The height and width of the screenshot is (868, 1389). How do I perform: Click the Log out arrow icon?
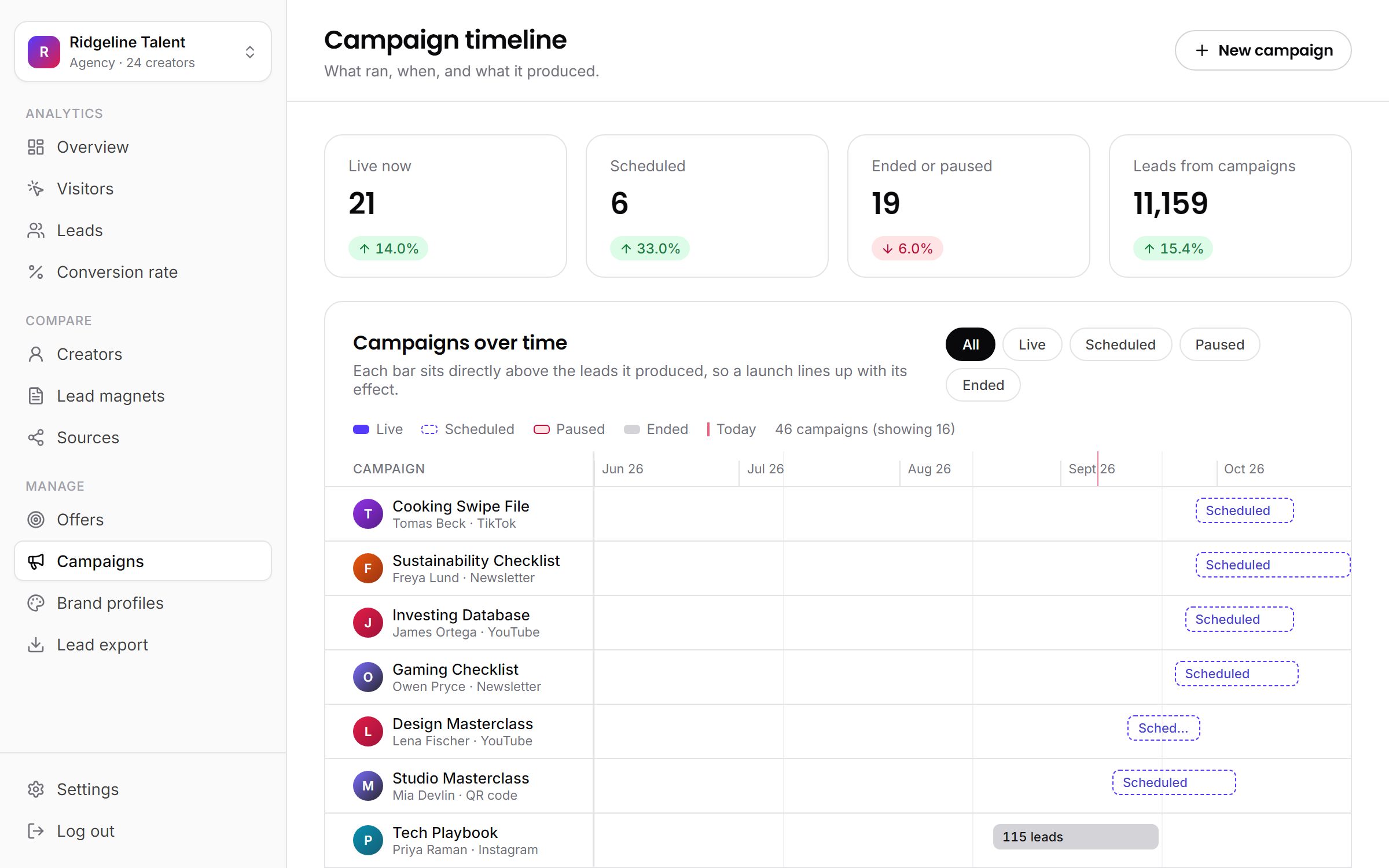point(36,831)
